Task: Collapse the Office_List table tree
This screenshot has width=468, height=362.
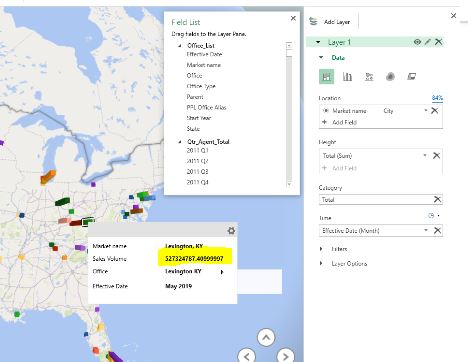Action: pos(180,46)
